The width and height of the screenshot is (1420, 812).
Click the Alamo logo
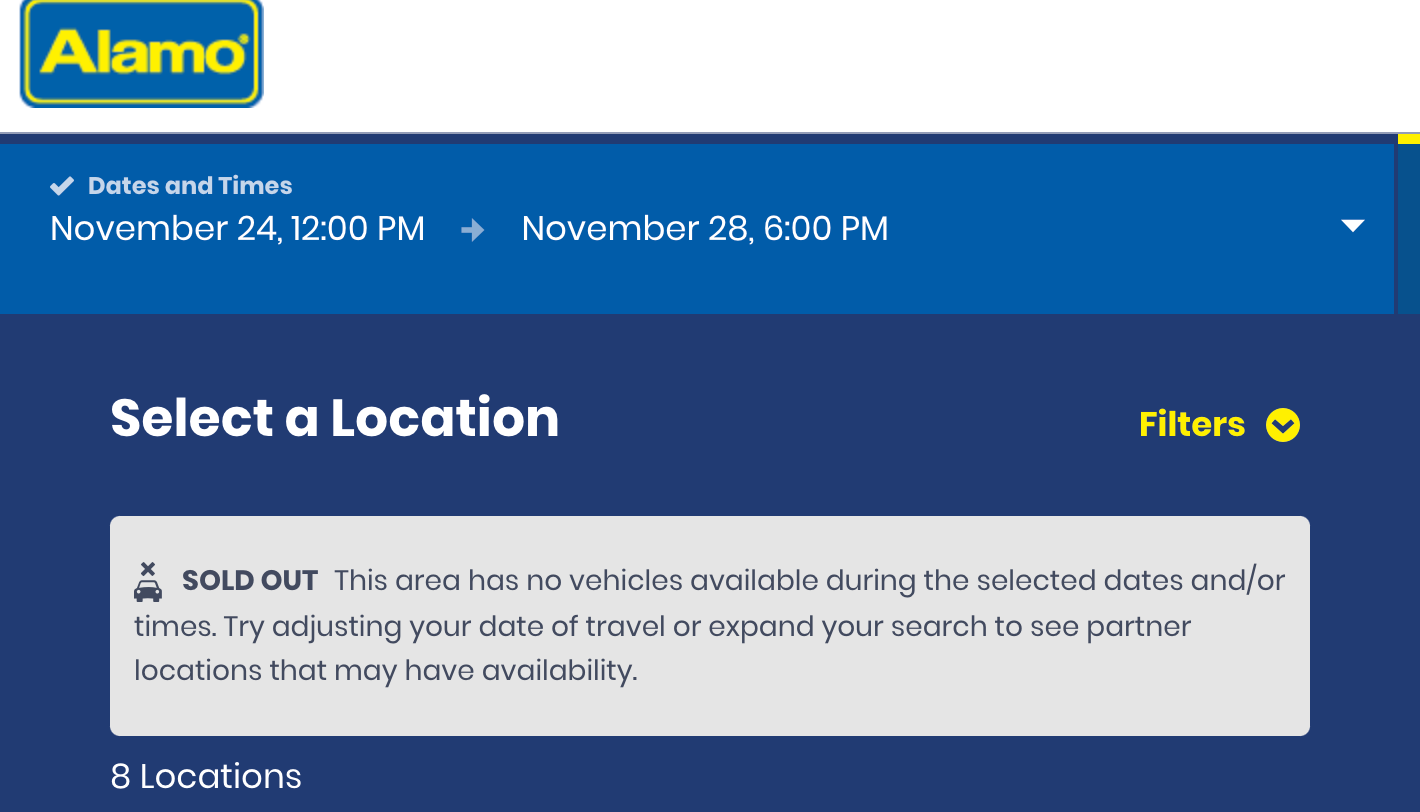pyautogui.click(x=141, y=53)
